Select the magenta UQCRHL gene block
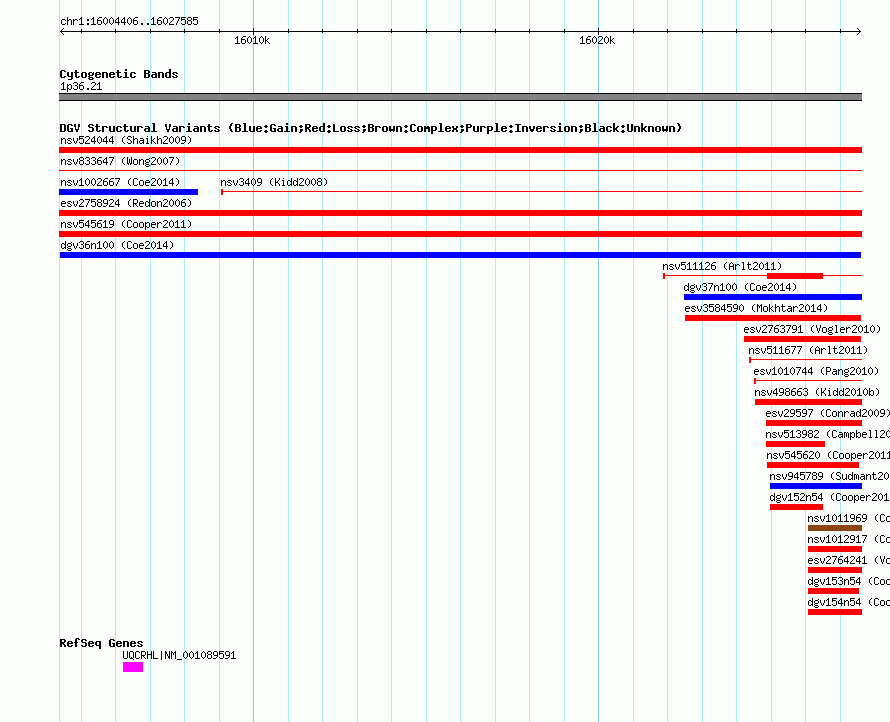This screenshot has width=890, height=722. coord(133,668)
